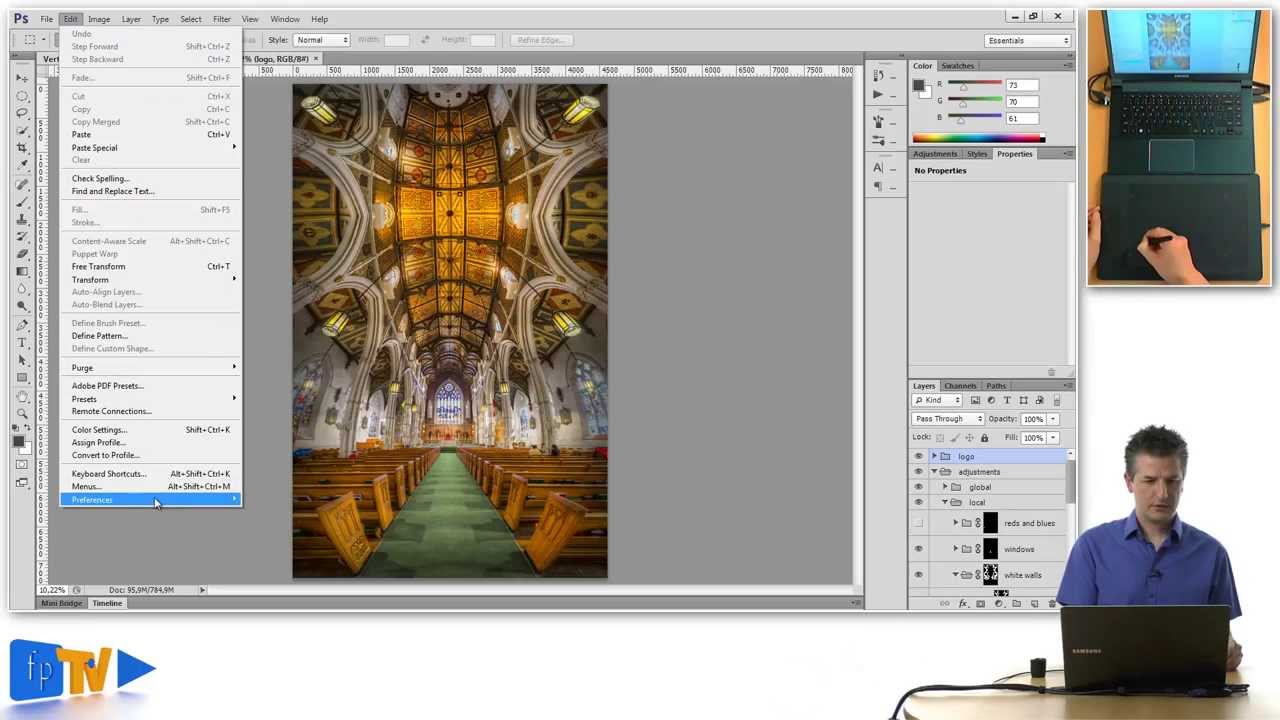This screenshot has width=1280, height=720.
Task: Click the create new group icon
Action: pos(1016,604)
